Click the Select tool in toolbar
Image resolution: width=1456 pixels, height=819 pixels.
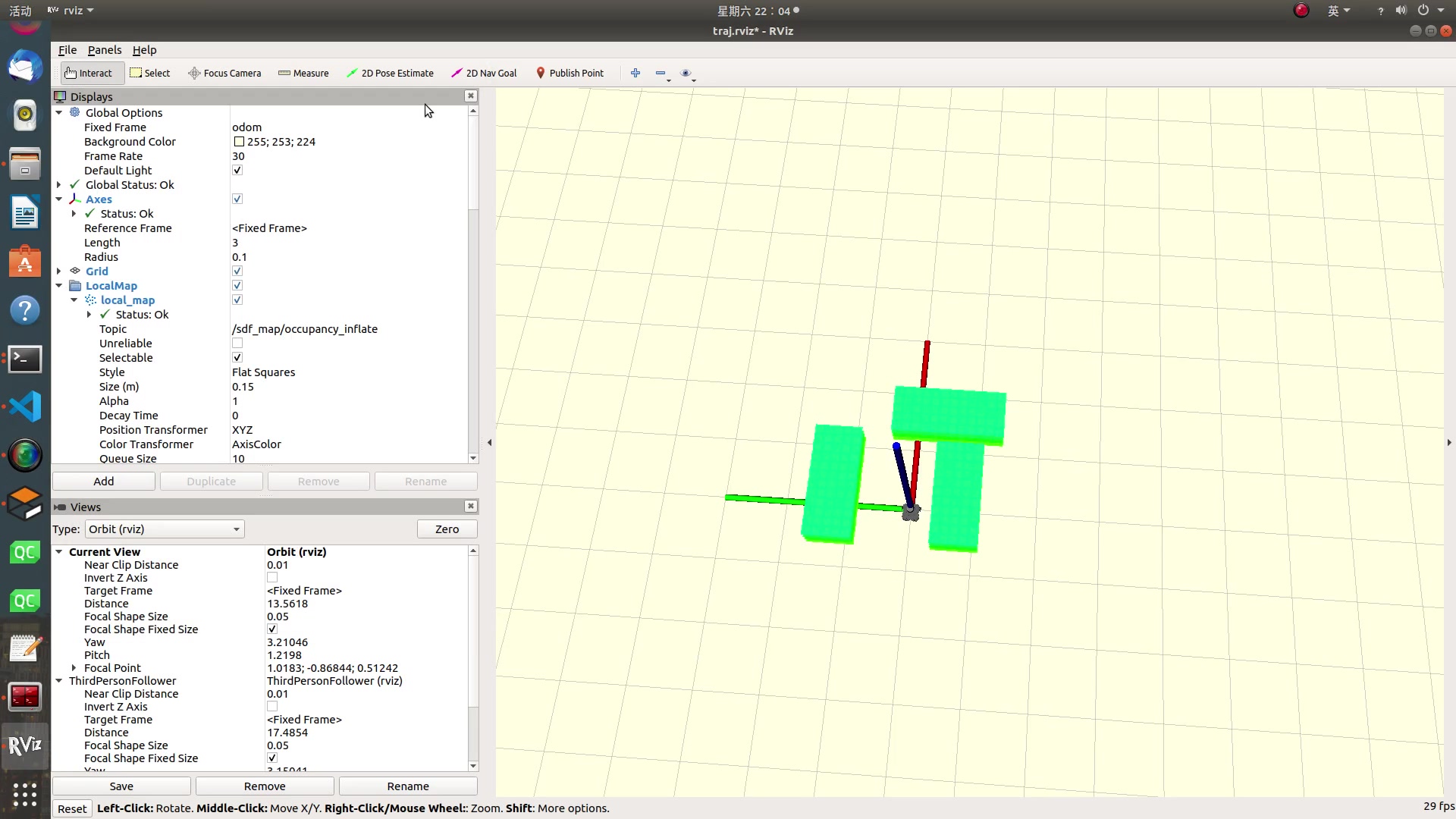[149, 74]
